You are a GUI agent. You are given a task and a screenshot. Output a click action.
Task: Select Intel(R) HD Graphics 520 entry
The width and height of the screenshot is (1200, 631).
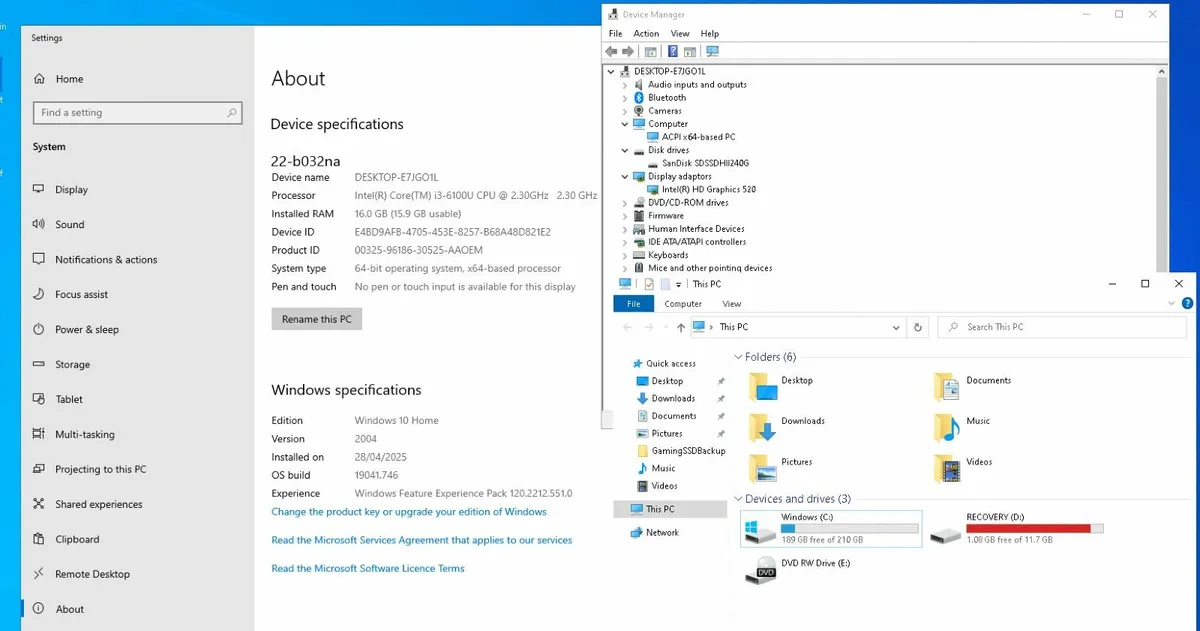[708, 189]
